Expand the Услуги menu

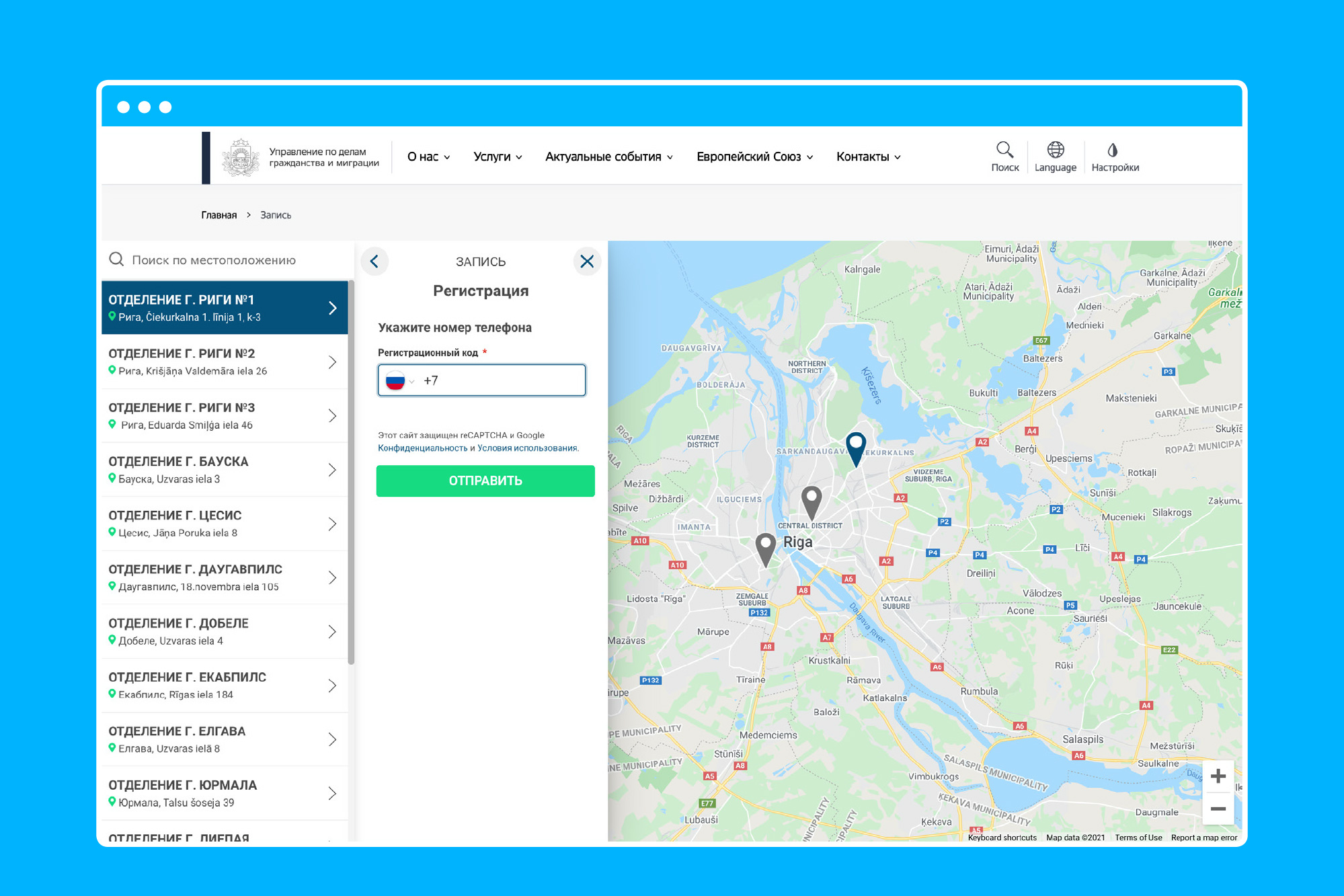coord(498,157)
